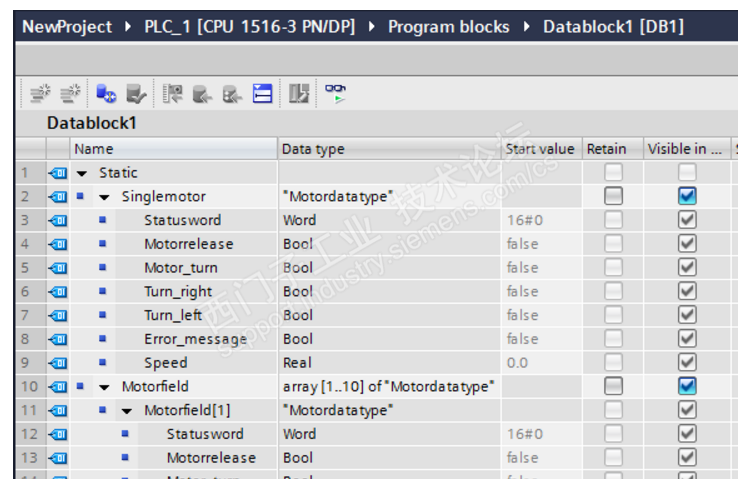Toggle Retain checkbox for Motorfield row 10
The image size is (754, 479).
tap(613, 386)
